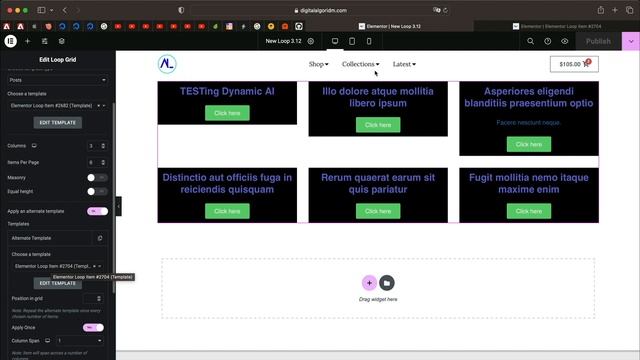640x360 pixels.
Task: Open the Column Span dropdown
Action: (x=80, y=340)
